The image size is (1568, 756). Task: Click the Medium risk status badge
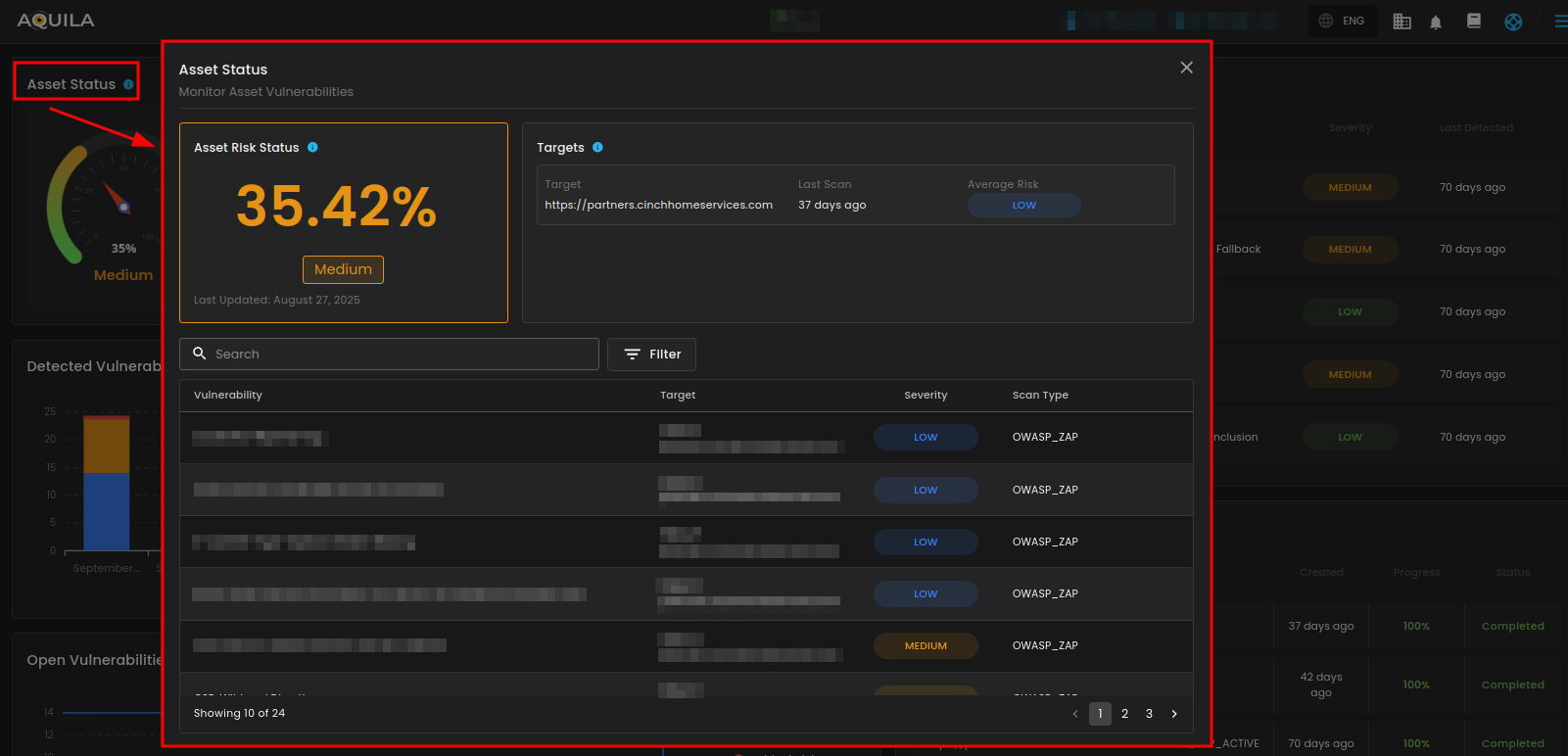pyautogui.click(x=343, y=269)
